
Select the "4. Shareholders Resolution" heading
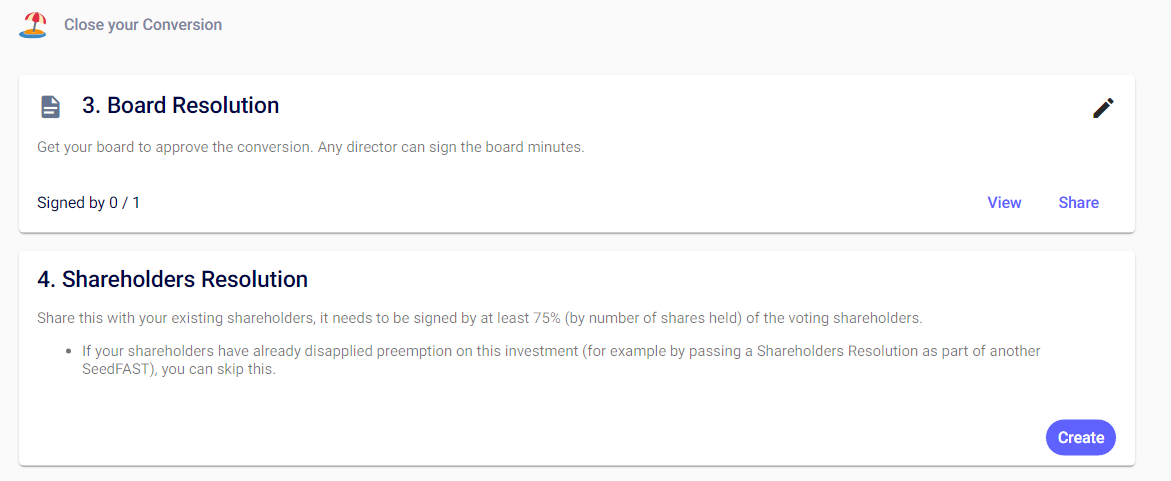coord(172,279)
